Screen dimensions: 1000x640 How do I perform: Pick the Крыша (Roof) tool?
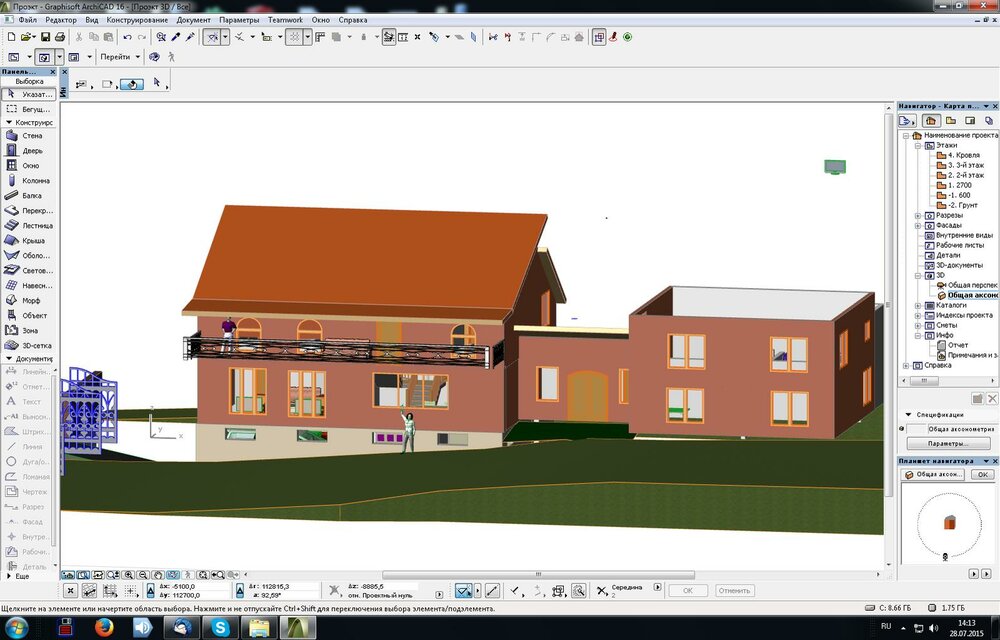(30, 241)
